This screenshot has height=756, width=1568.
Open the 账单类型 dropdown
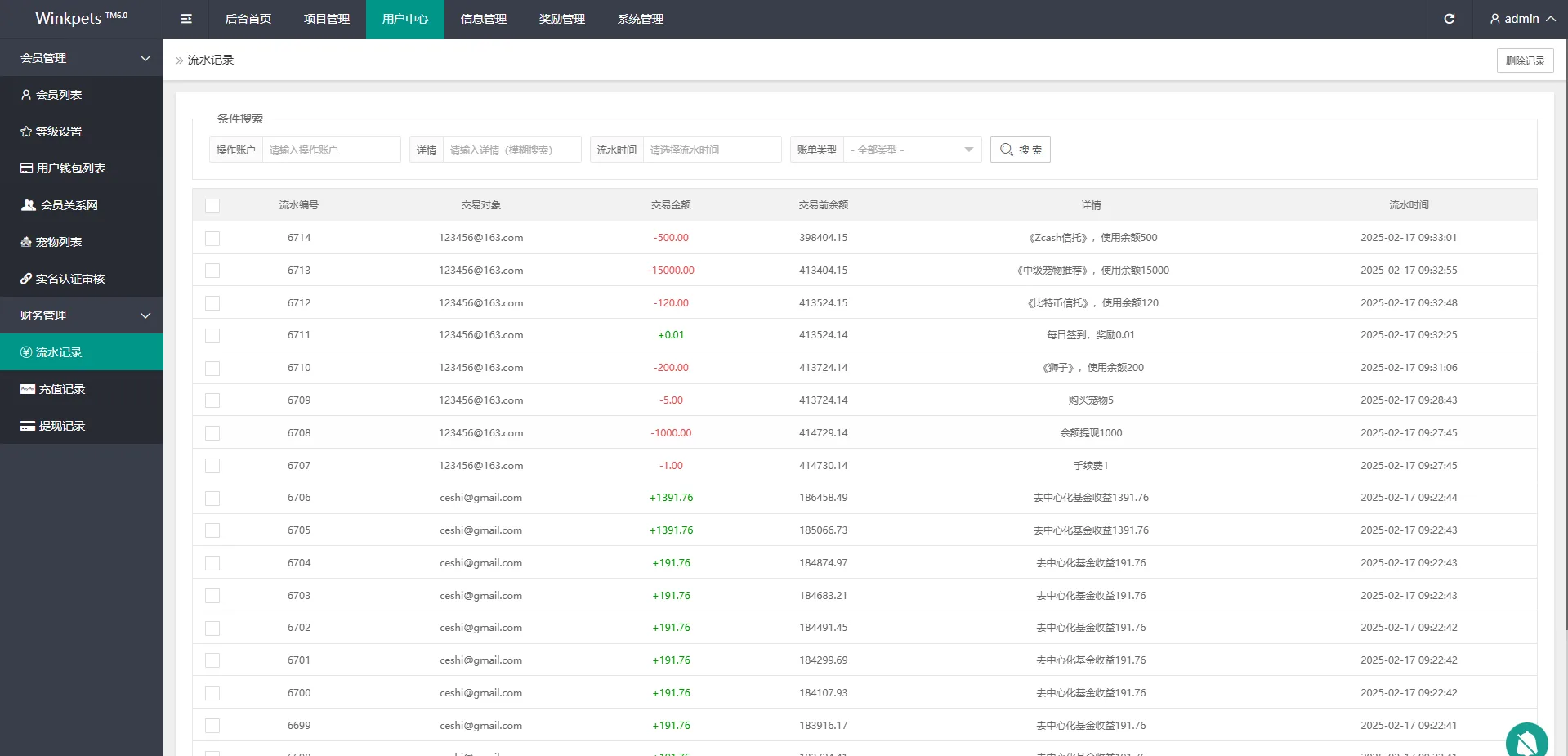[x=912, y=150]
